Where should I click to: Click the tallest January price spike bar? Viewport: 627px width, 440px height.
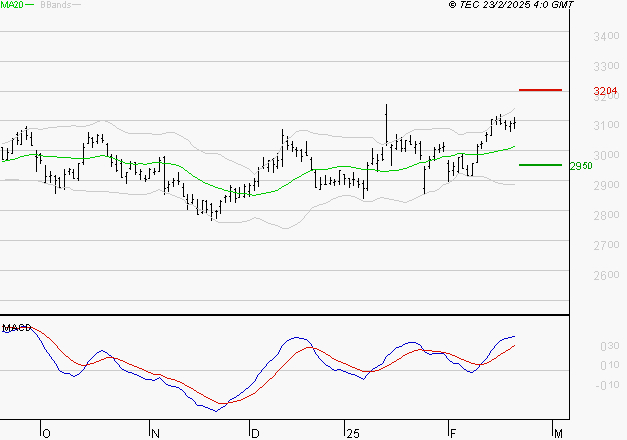pos(386,124)
